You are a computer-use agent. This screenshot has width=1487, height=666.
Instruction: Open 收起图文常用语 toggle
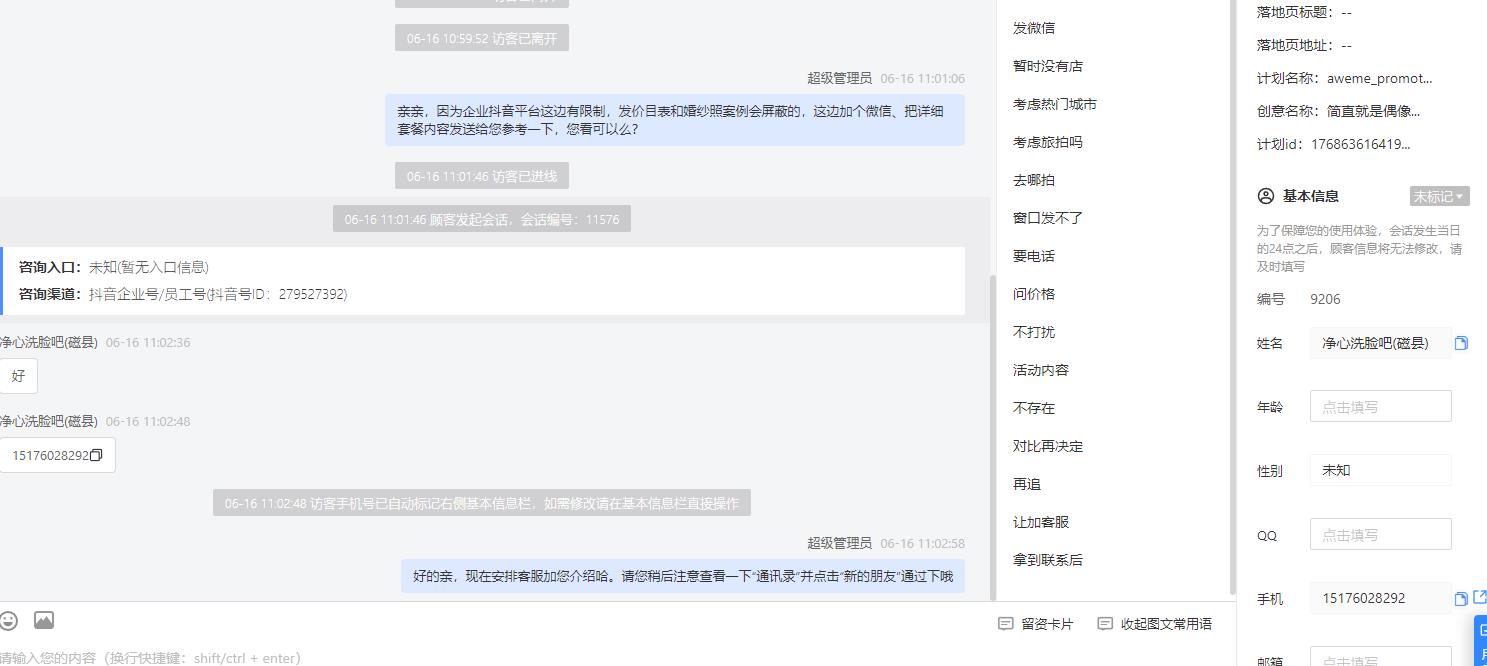[x=1155, y=624]
